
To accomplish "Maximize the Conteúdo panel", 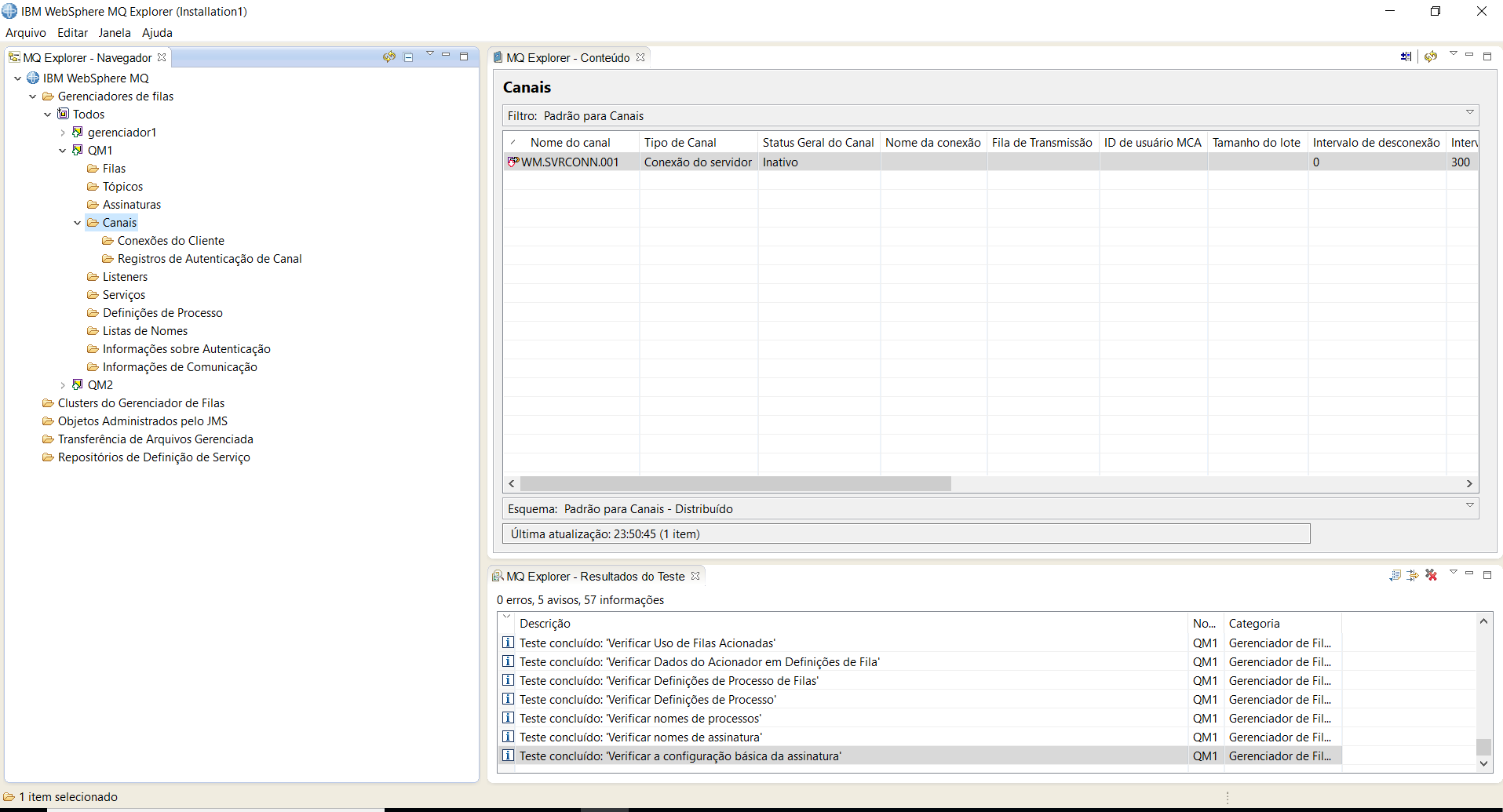I will pyautogui.click(x=1487, y=56).
